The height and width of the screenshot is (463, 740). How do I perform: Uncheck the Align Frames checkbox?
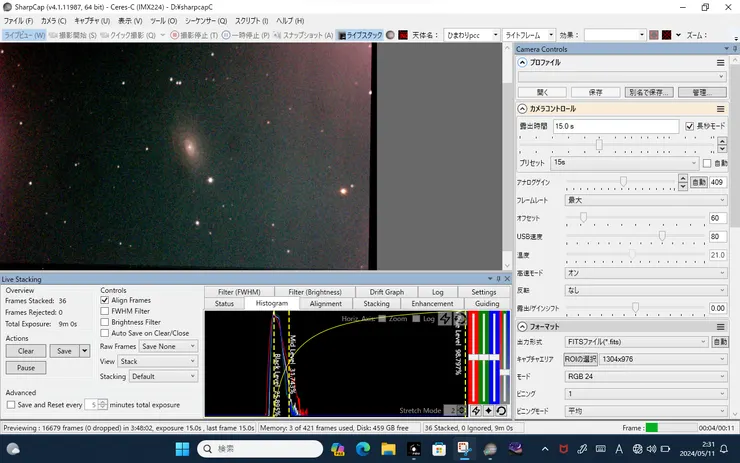pyautogui.click(x=106, y=300)
